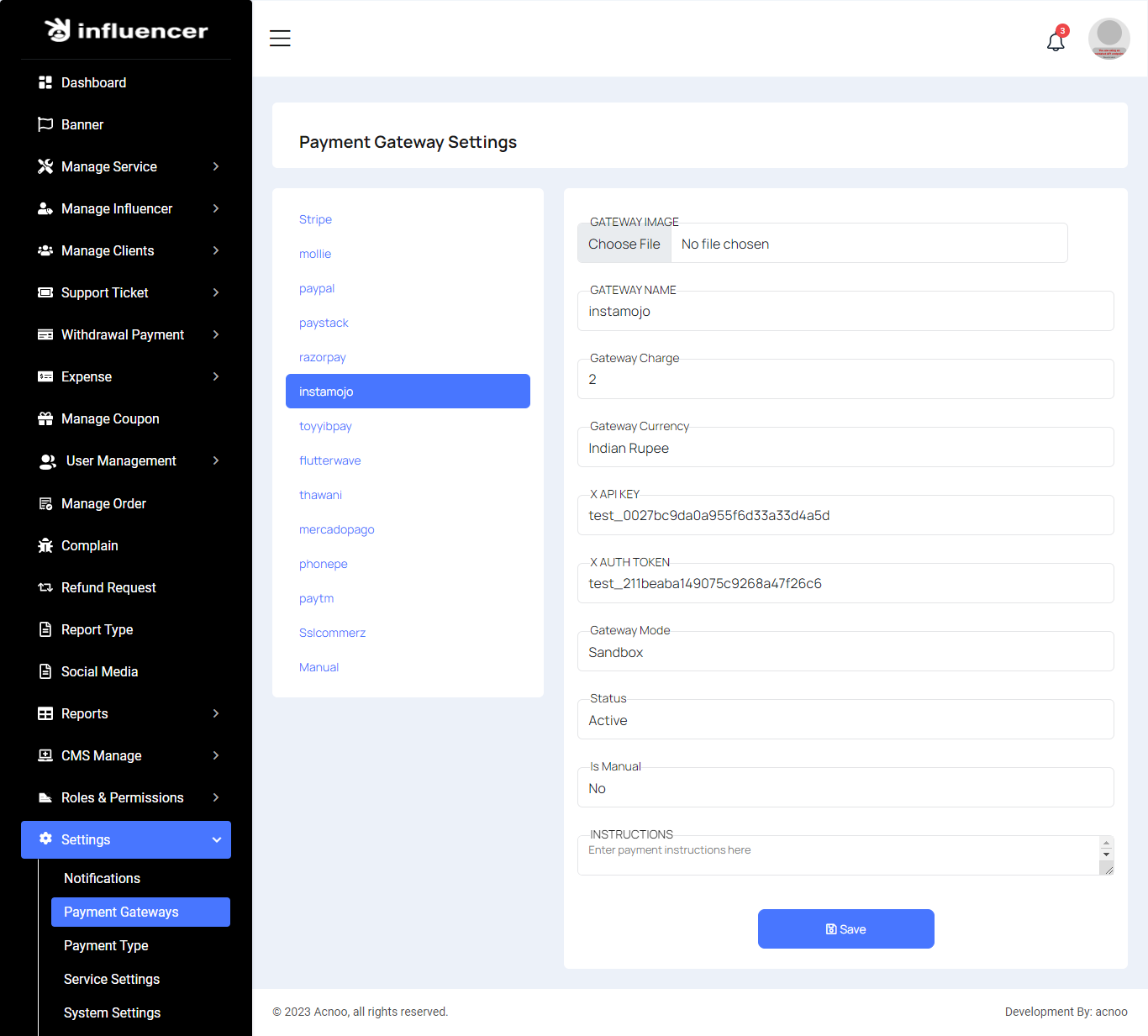Click the X API KEY input field
The height and width of the screenshot is (1036, 1148).
click(845, 515)
